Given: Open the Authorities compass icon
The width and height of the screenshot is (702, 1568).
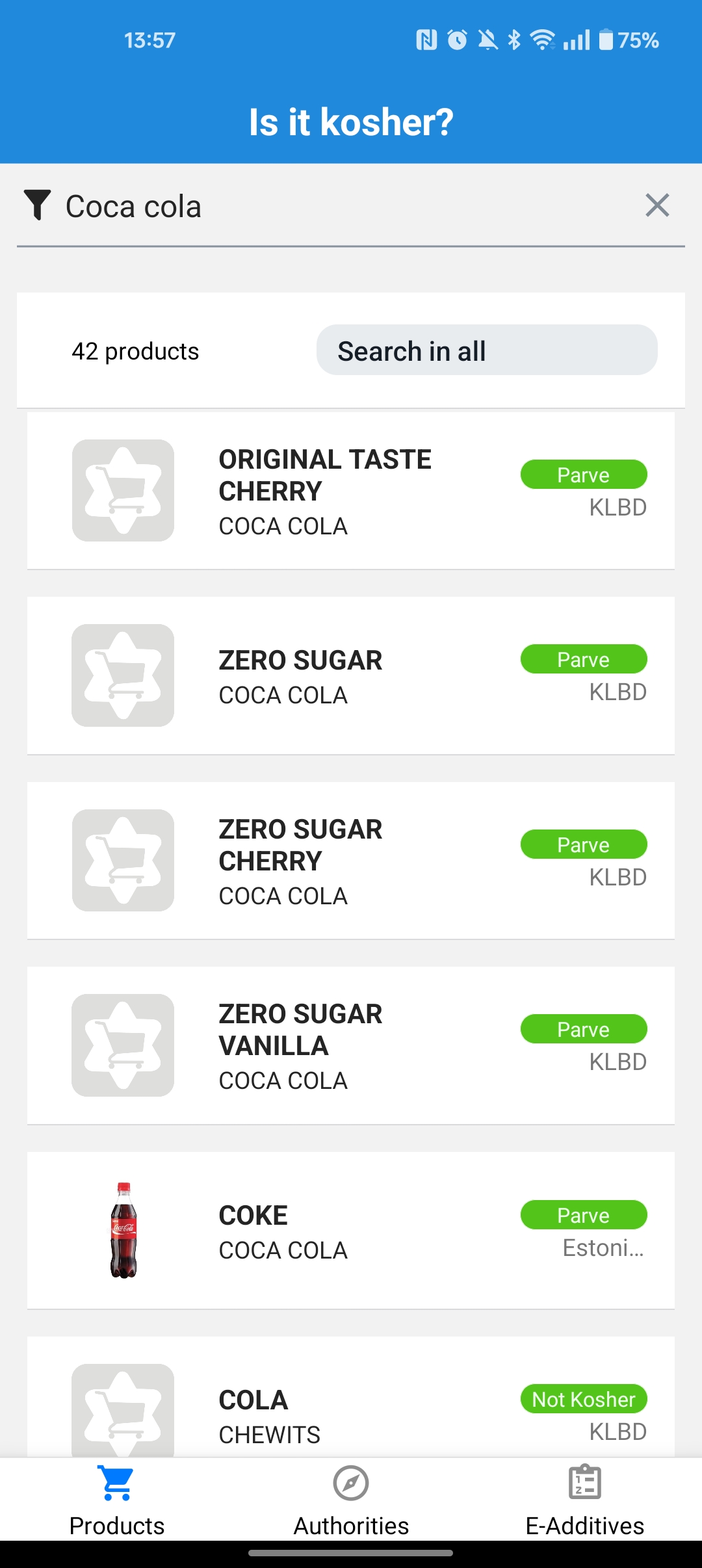Looking at the screenshot, I should click(x=351, y=1483).
